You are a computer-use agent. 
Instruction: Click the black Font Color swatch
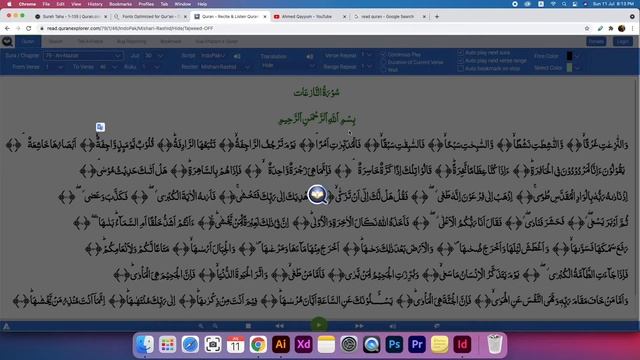(x=569, y=56)
